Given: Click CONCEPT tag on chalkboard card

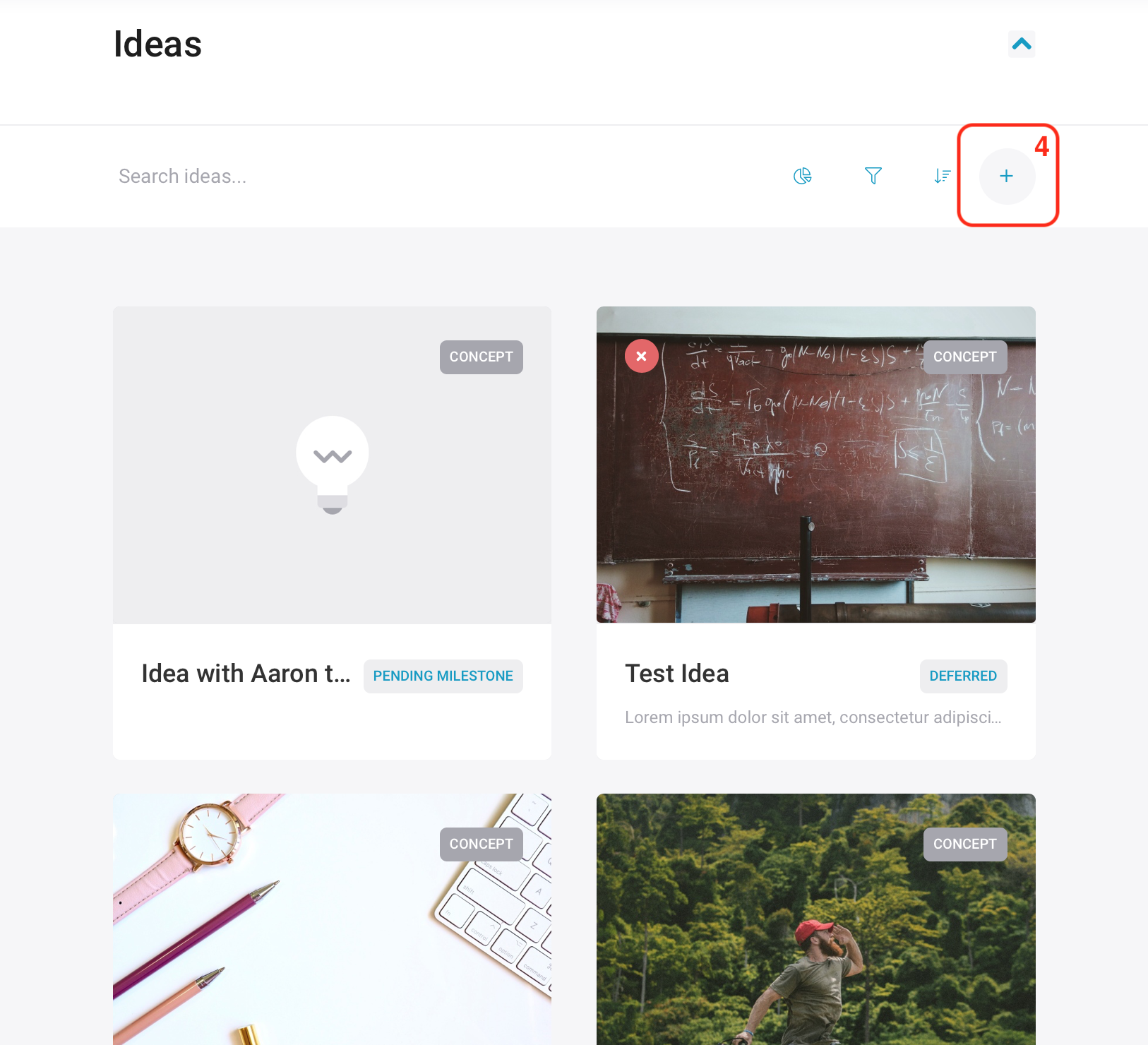Looking at the screenshot, I should point(965,357).
